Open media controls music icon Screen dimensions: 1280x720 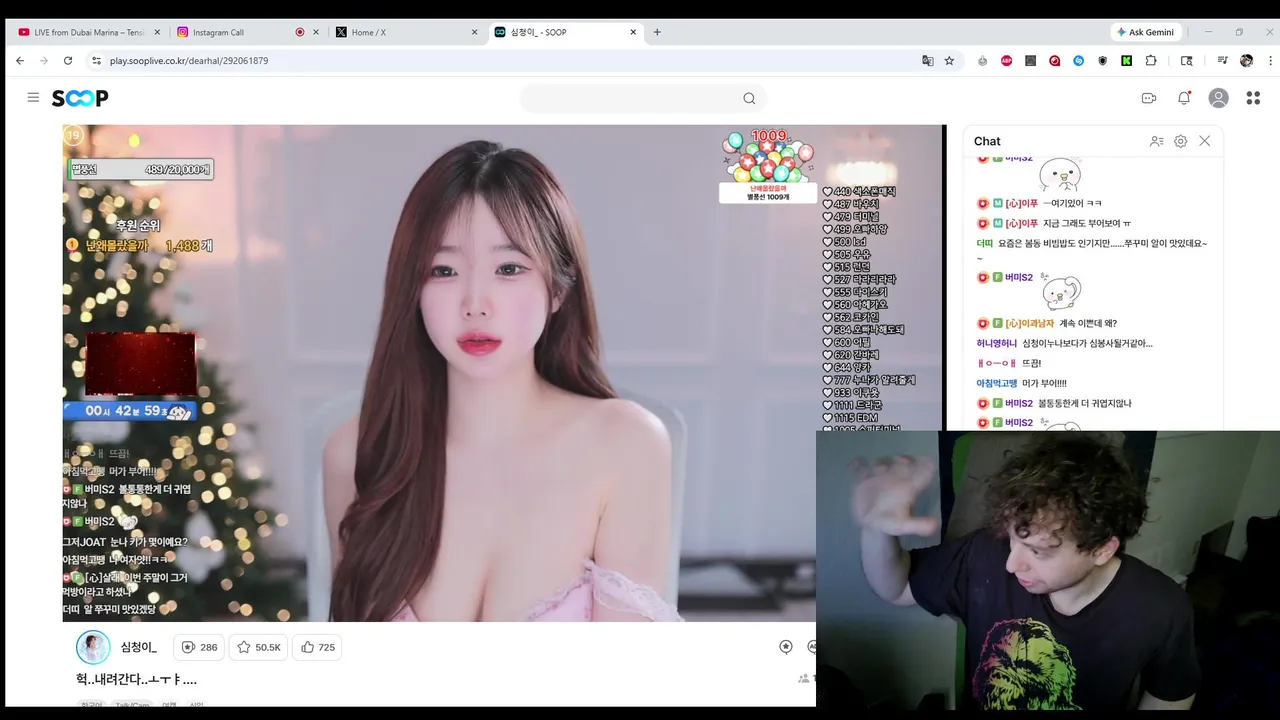click(x=1222, y=61)
